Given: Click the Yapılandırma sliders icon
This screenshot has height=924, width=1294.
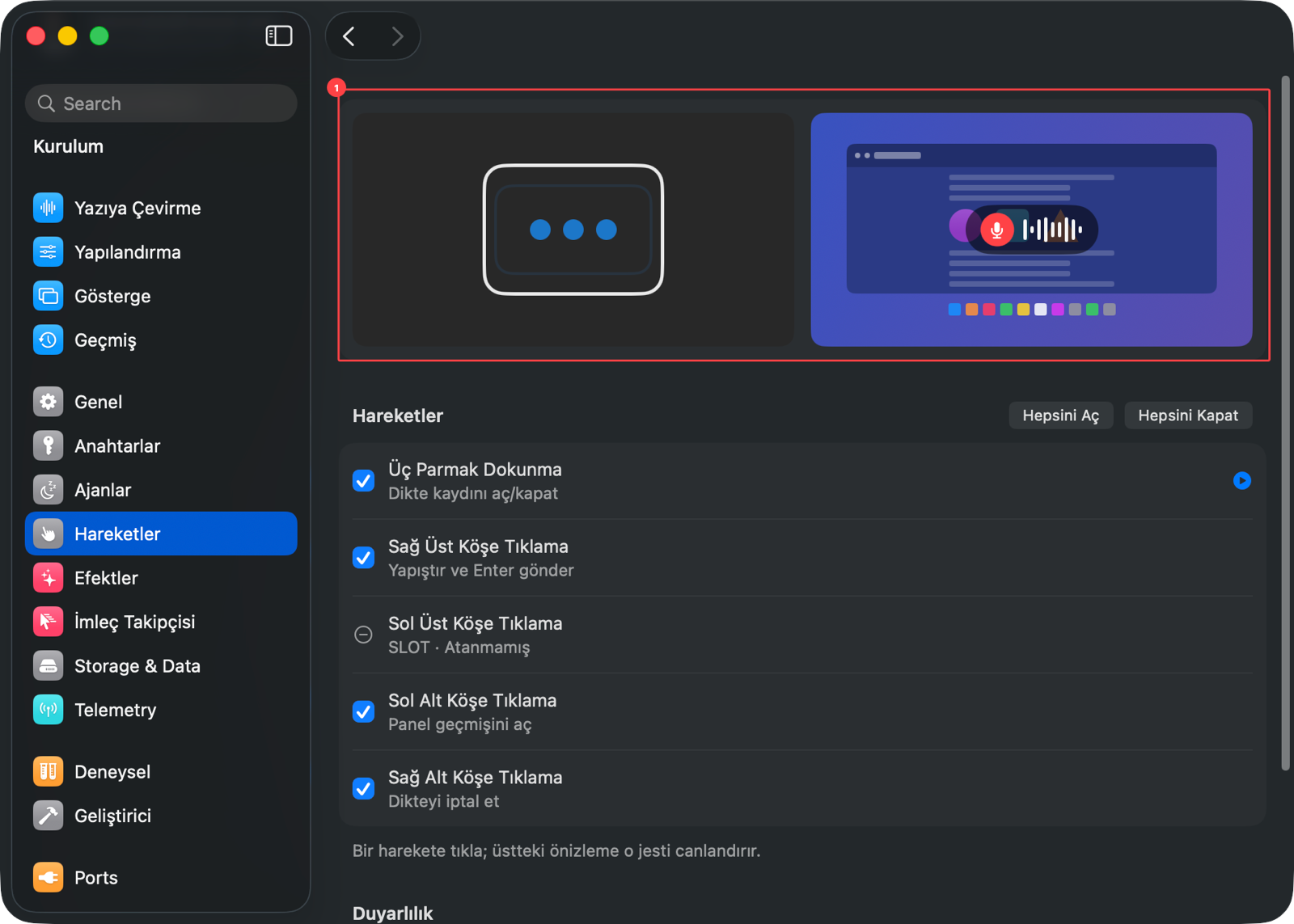Looking at the screenshot, I should pos(48,252).
